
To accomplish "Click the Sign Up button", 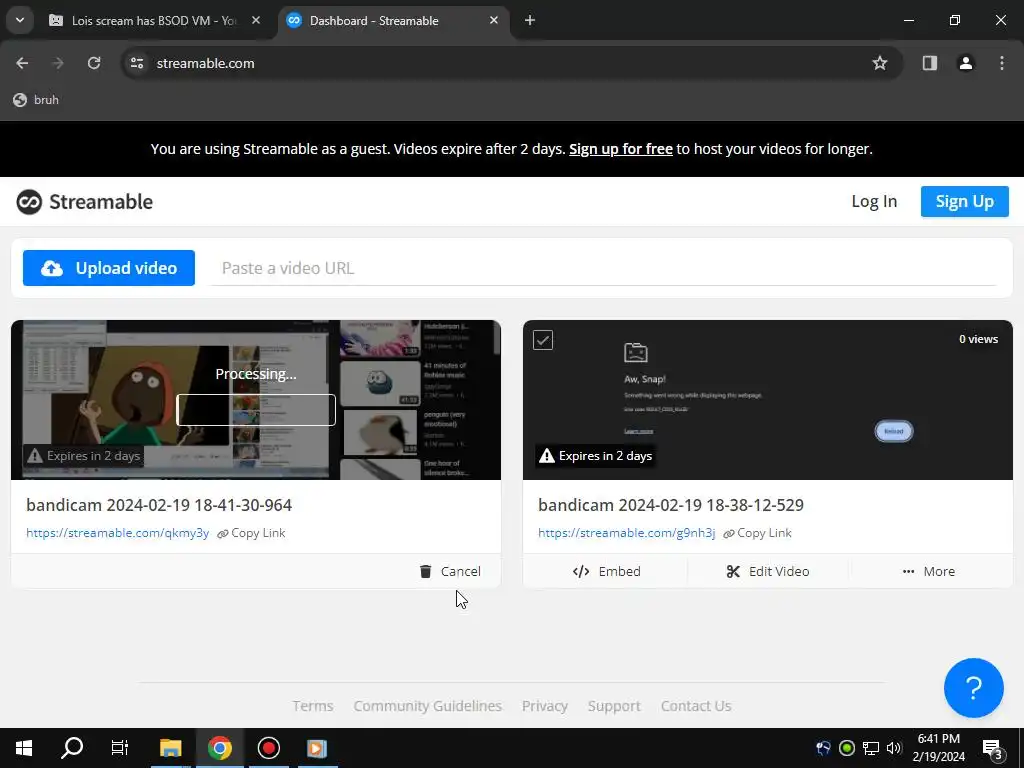I will tap(965, 201).
